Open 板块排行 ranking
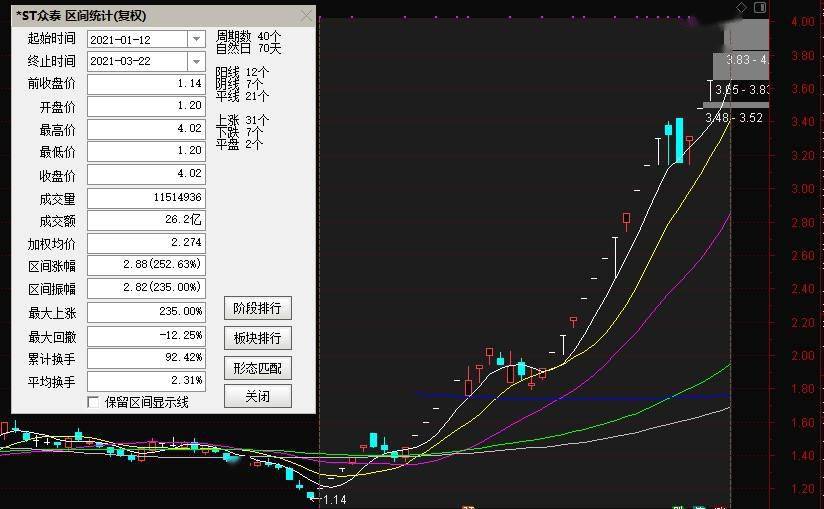Viewport: 824px width, 509px height. (257, 338)
